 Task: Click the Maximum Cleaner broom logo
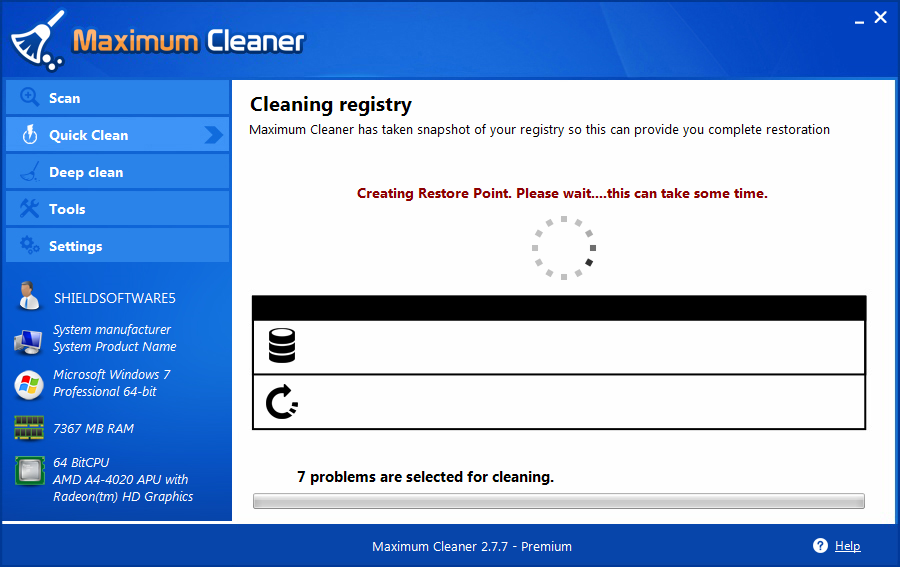click(x=38, y=40)
